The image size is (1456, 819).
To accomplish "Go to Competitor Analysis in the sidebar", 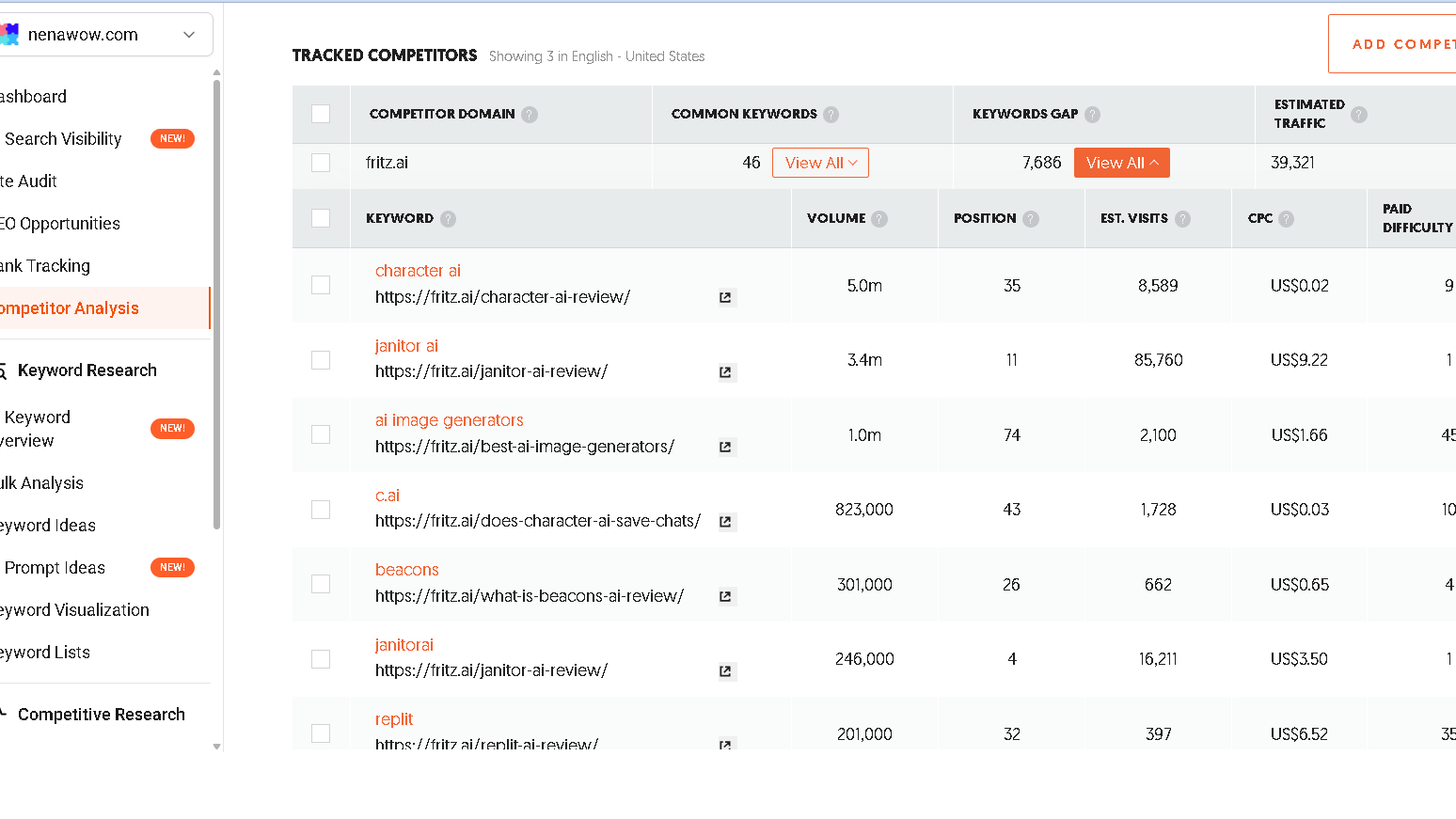I will tap(70, 307).
